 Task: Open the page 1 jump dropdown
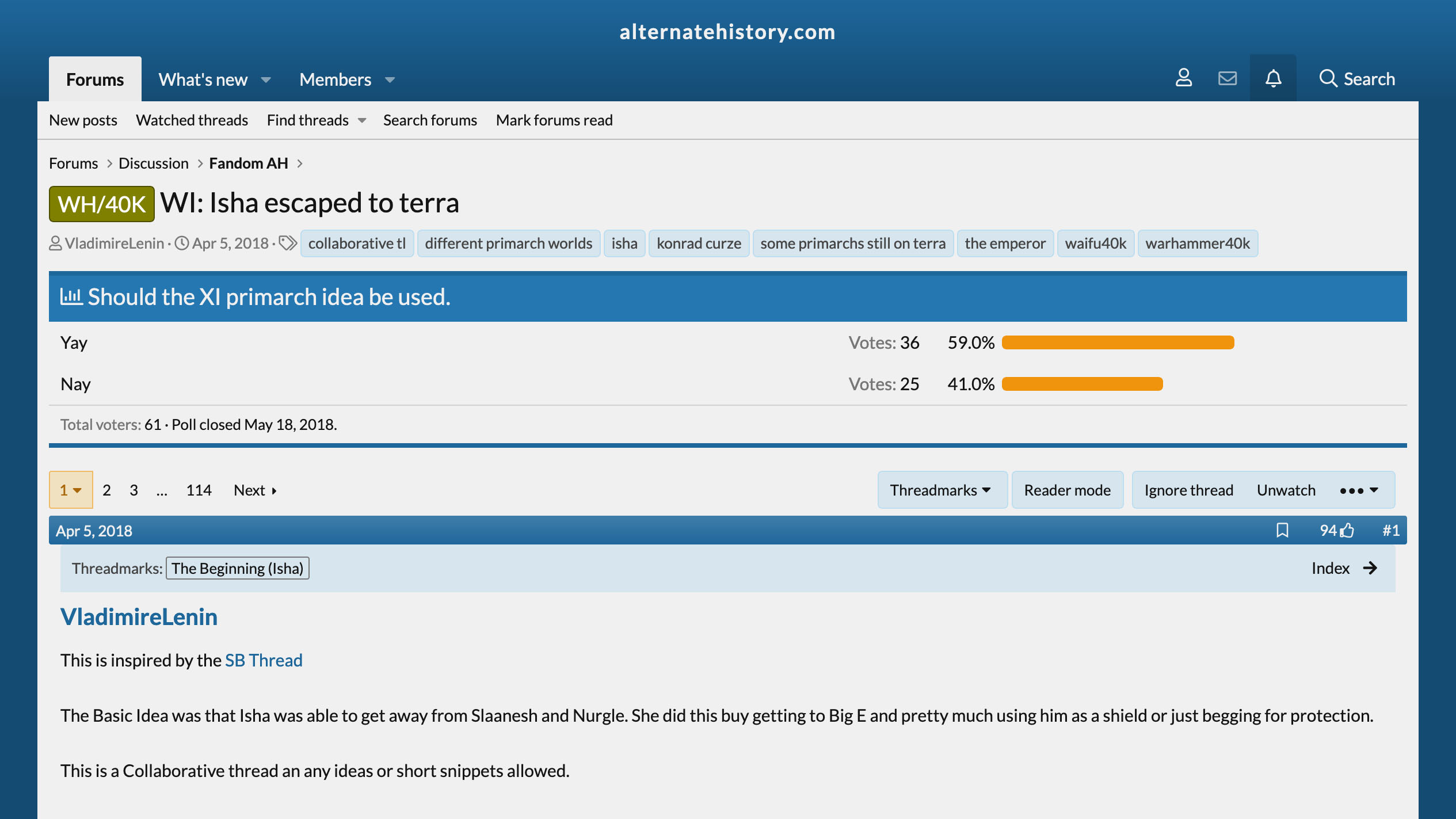click(x=71, y=490)
